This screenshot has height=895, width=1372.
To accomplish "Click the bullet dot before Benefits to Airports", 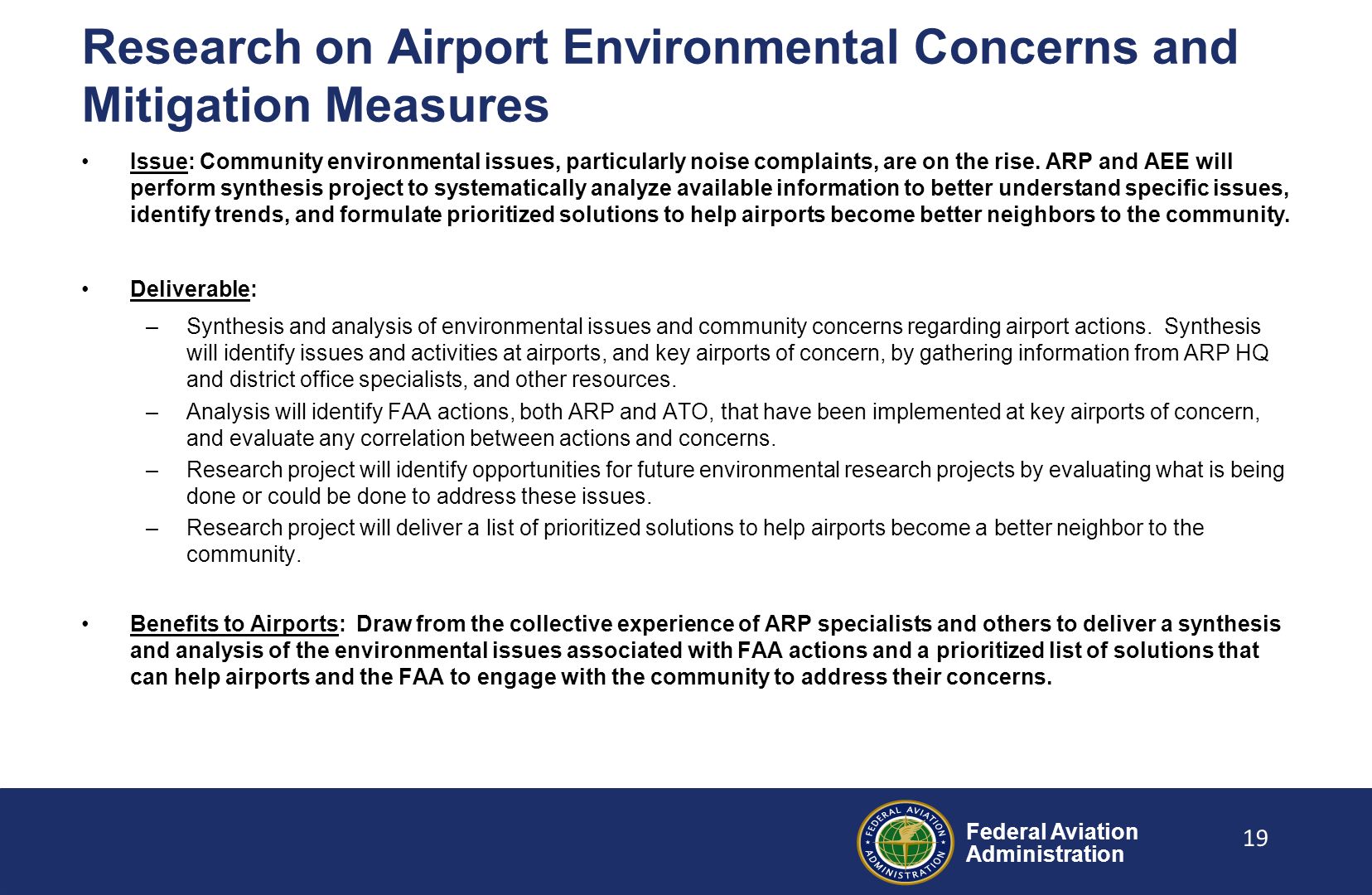I will (x=85, y=624).
